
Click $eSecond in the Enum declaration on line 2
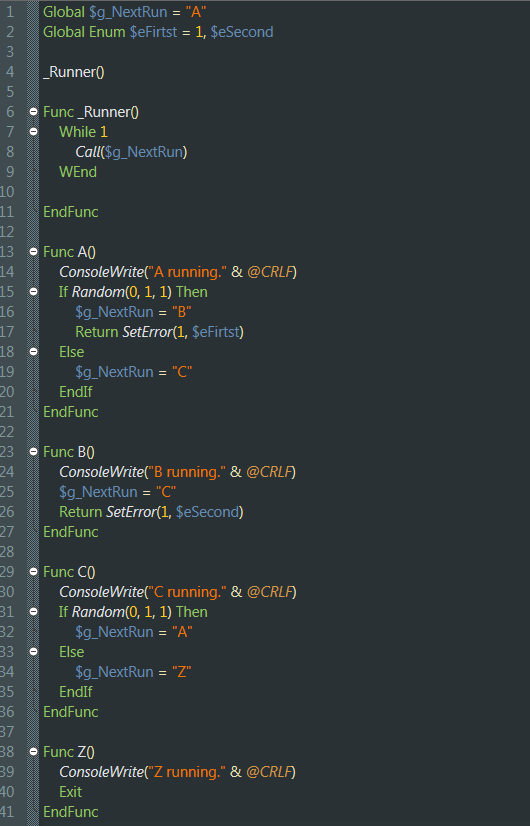click(x=242, y=32)
